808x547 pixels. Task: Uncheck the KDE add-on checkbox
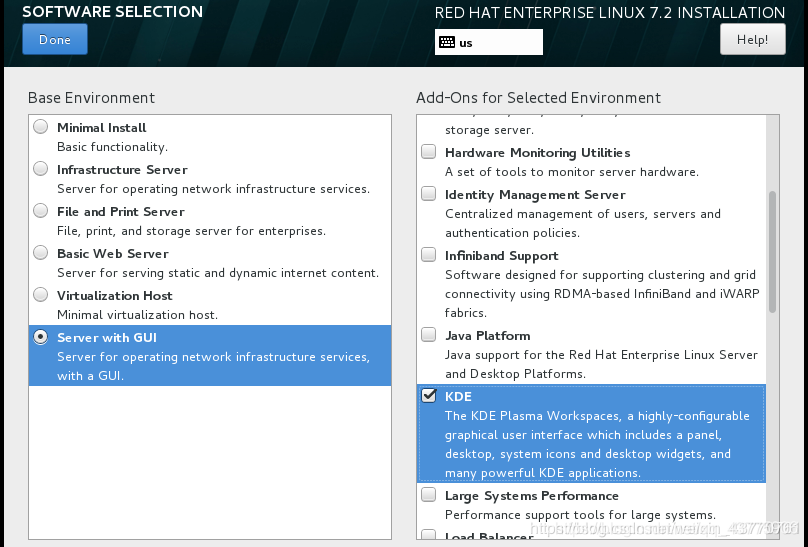429,396
